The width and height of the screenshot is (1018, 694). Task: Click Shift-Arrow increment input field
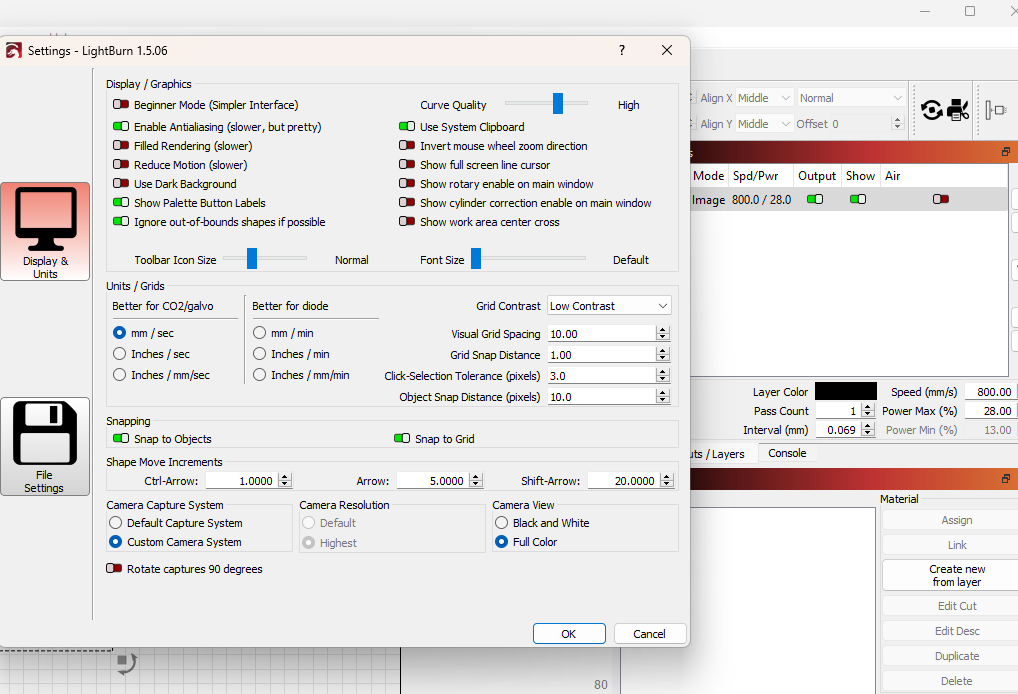click(625, 480)
